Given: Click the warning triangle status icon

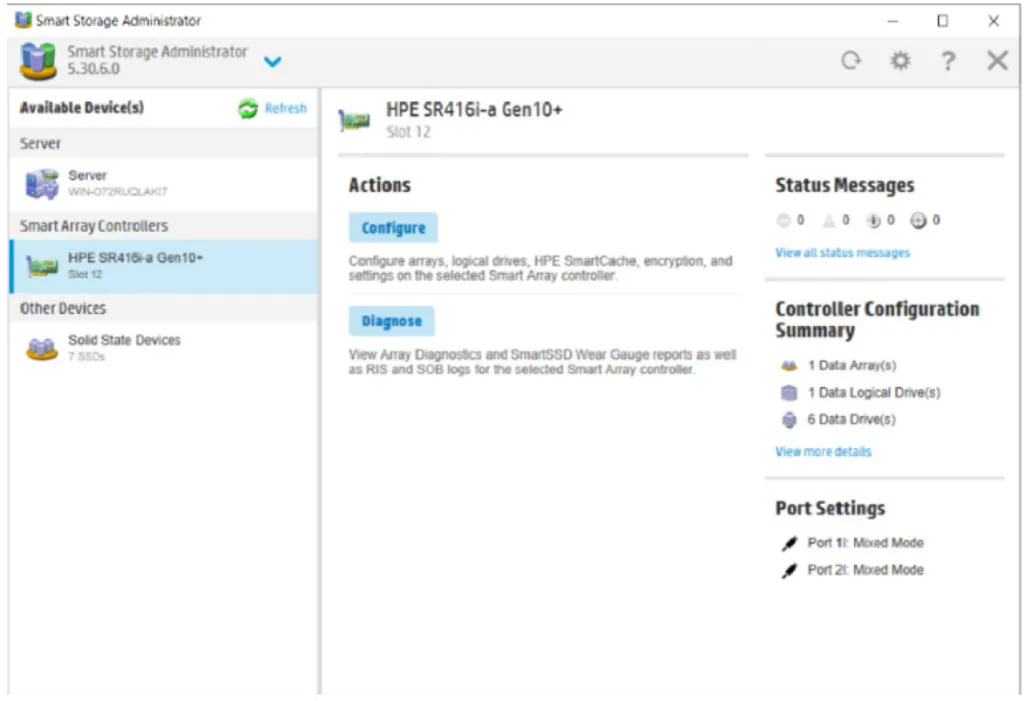Looking at the screenshot, I should (x=829, y=220).
